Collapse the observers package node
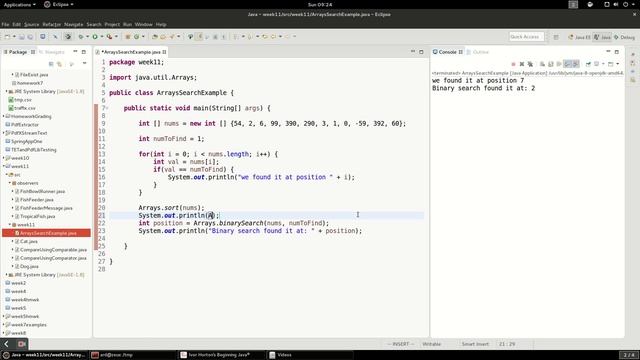 pyautogui.click(x=10, y=183)
